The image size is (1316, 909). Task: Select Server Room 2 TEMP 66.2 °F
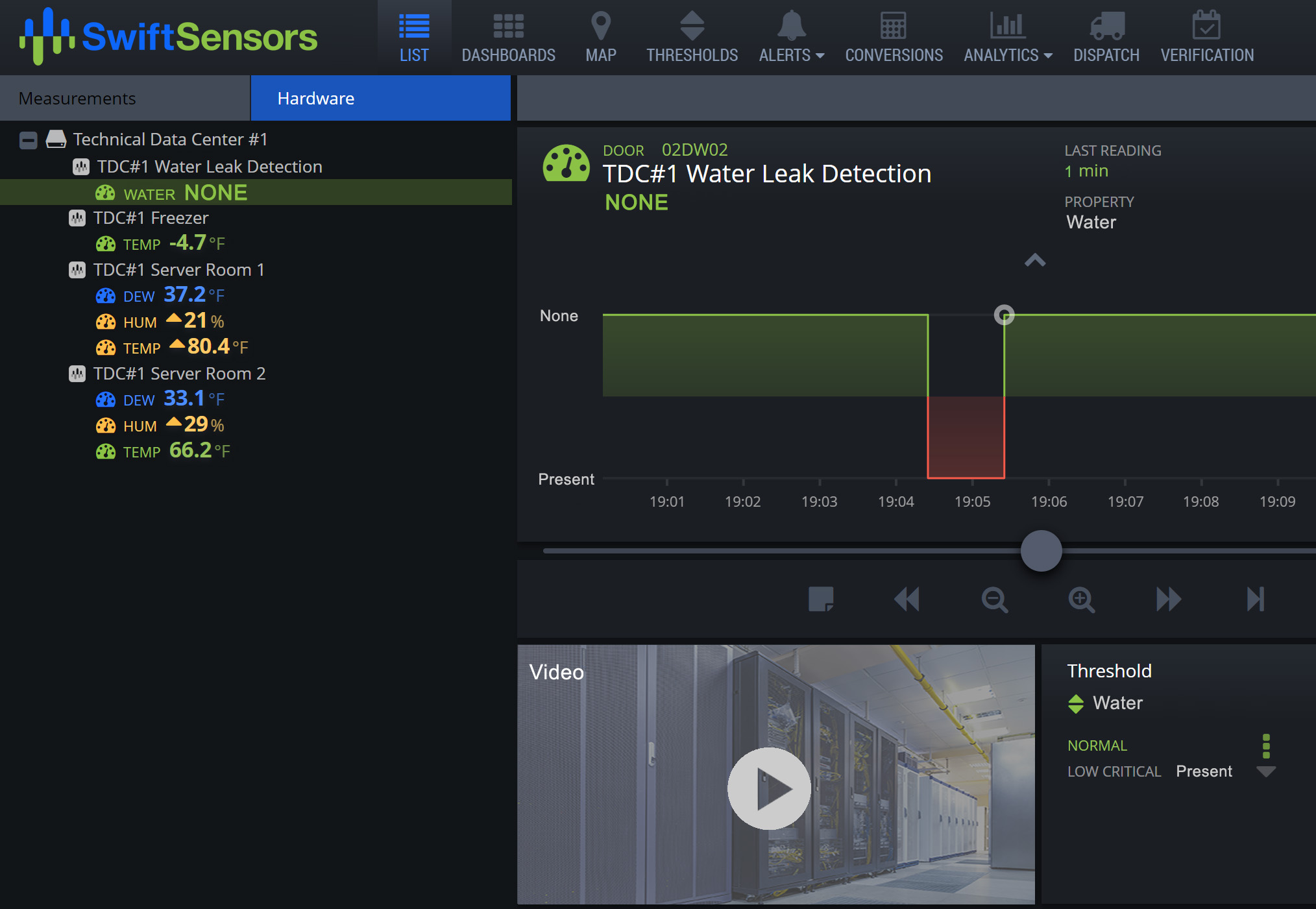(x=163, y=452)
